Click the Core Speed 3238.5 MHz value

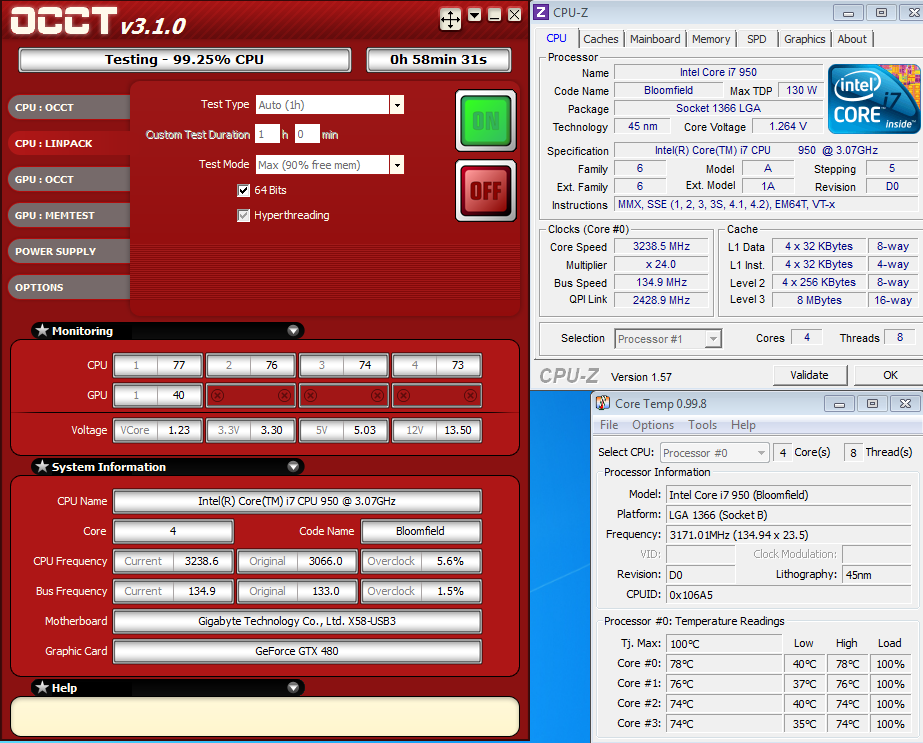tap(661, 246)
